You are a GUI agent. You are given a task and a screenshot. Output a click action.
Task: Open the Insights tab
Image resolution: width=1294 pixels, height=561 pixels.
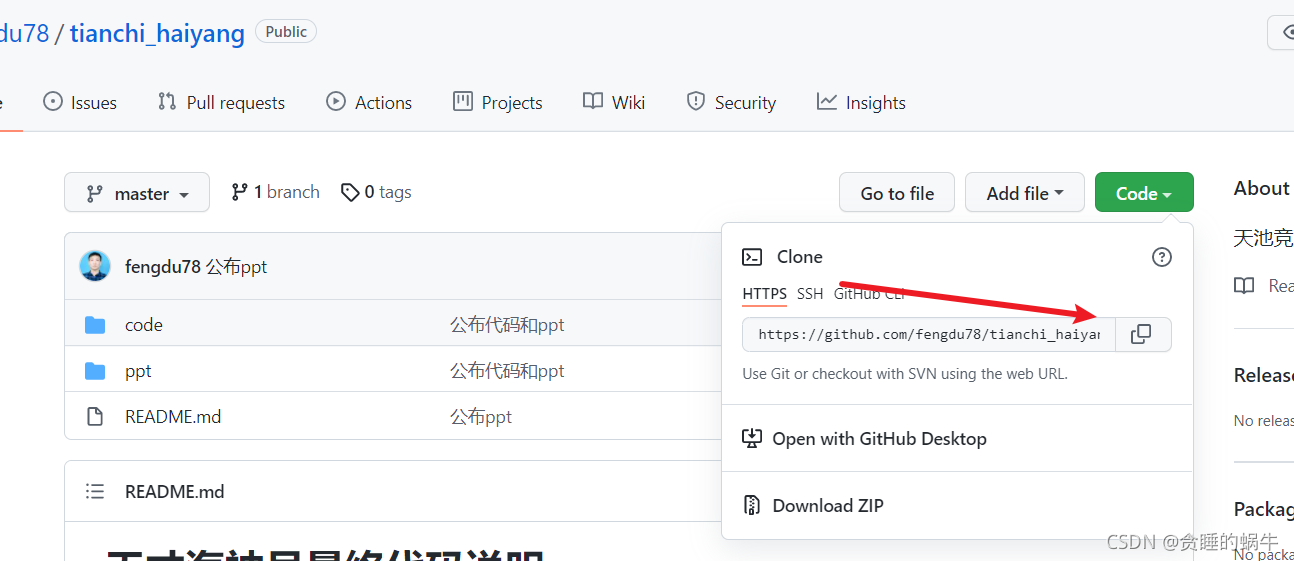point(861,102)
